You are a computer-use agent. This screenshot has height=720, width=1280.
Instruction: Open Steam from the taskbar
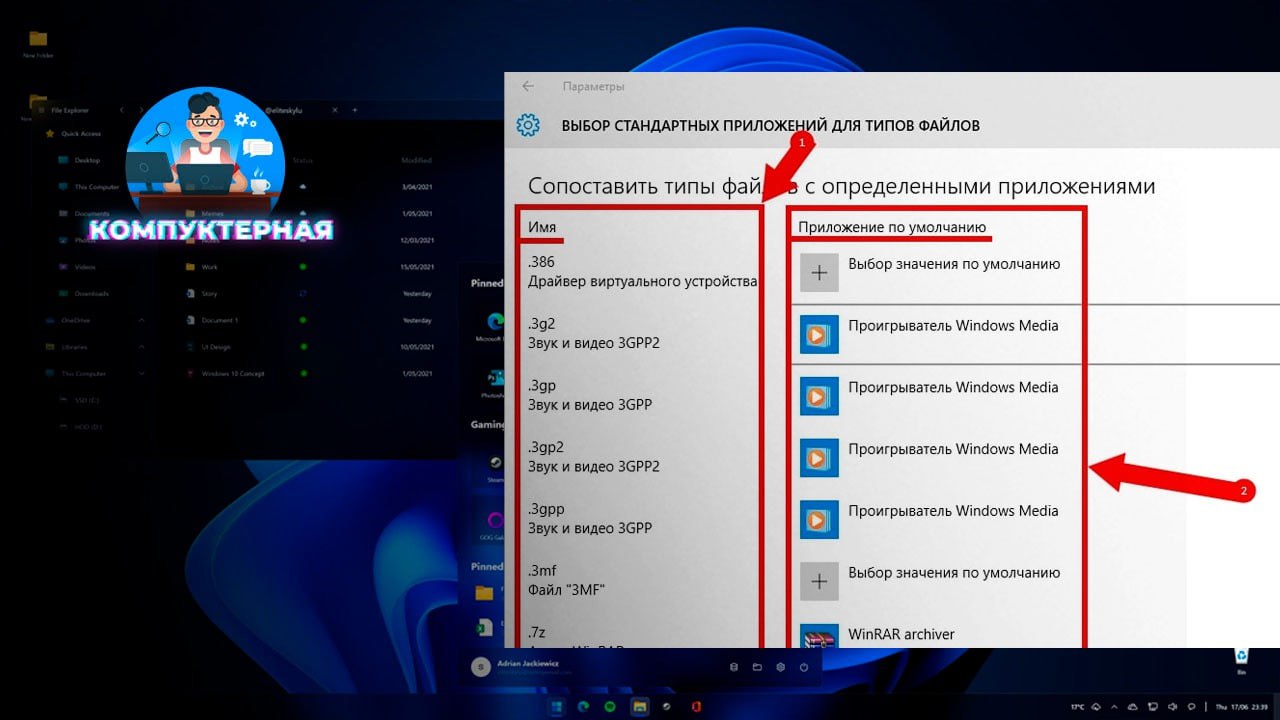coord(666,706)
